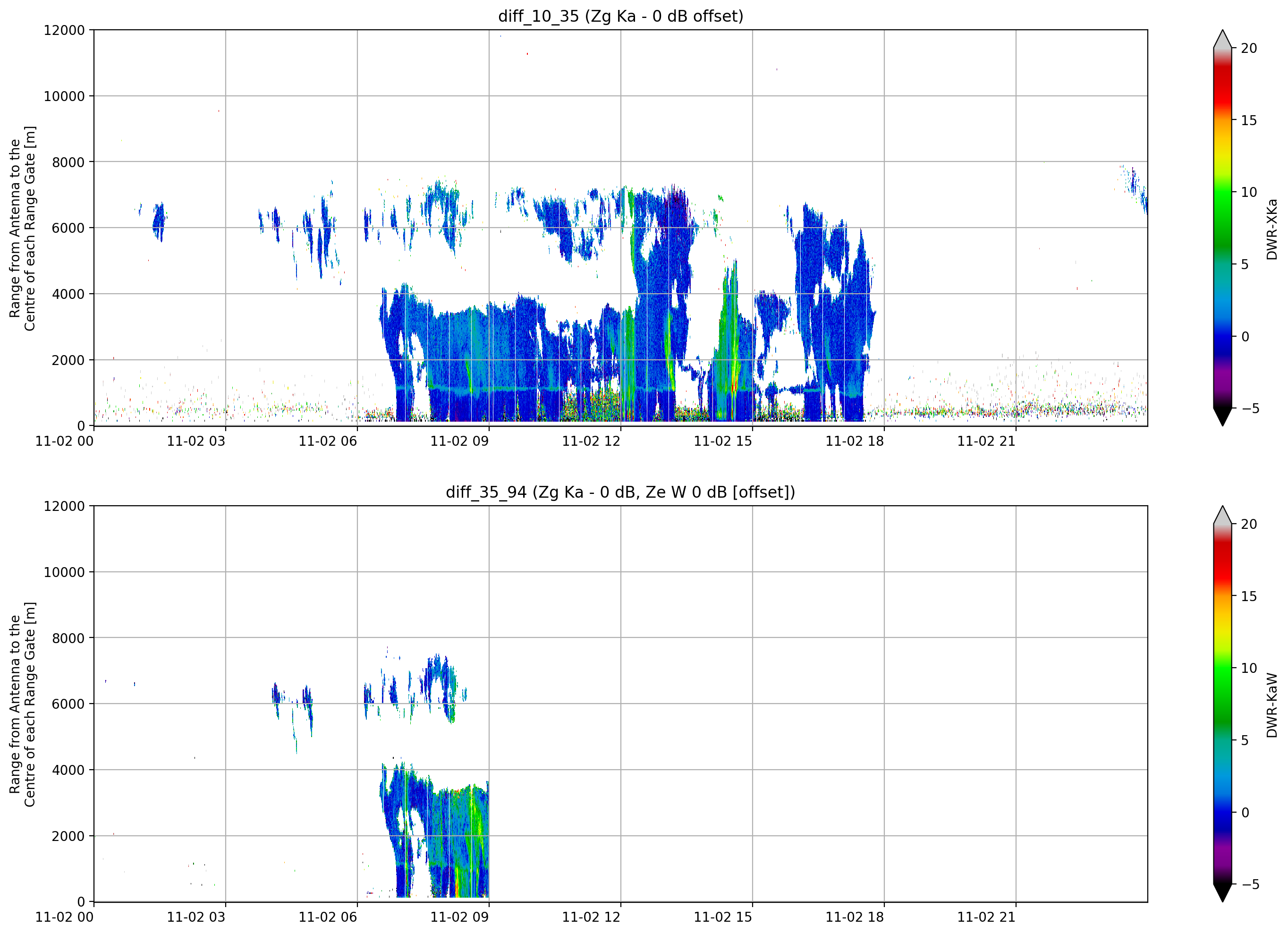Click the 10 tick on DWR-XKa colorbar
Viewport: 1288px width, 934px height.
coord(1249,193)
